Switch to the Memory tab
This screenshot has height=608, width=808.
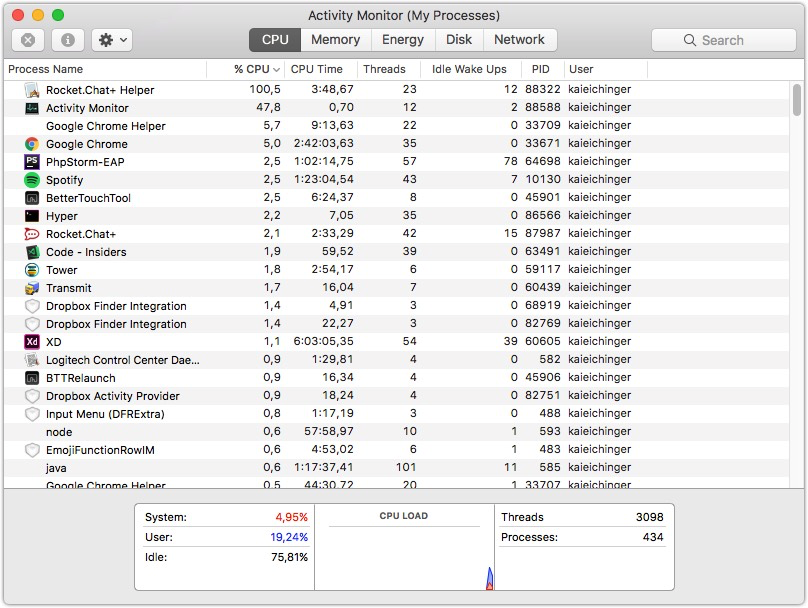pos(335,40)
